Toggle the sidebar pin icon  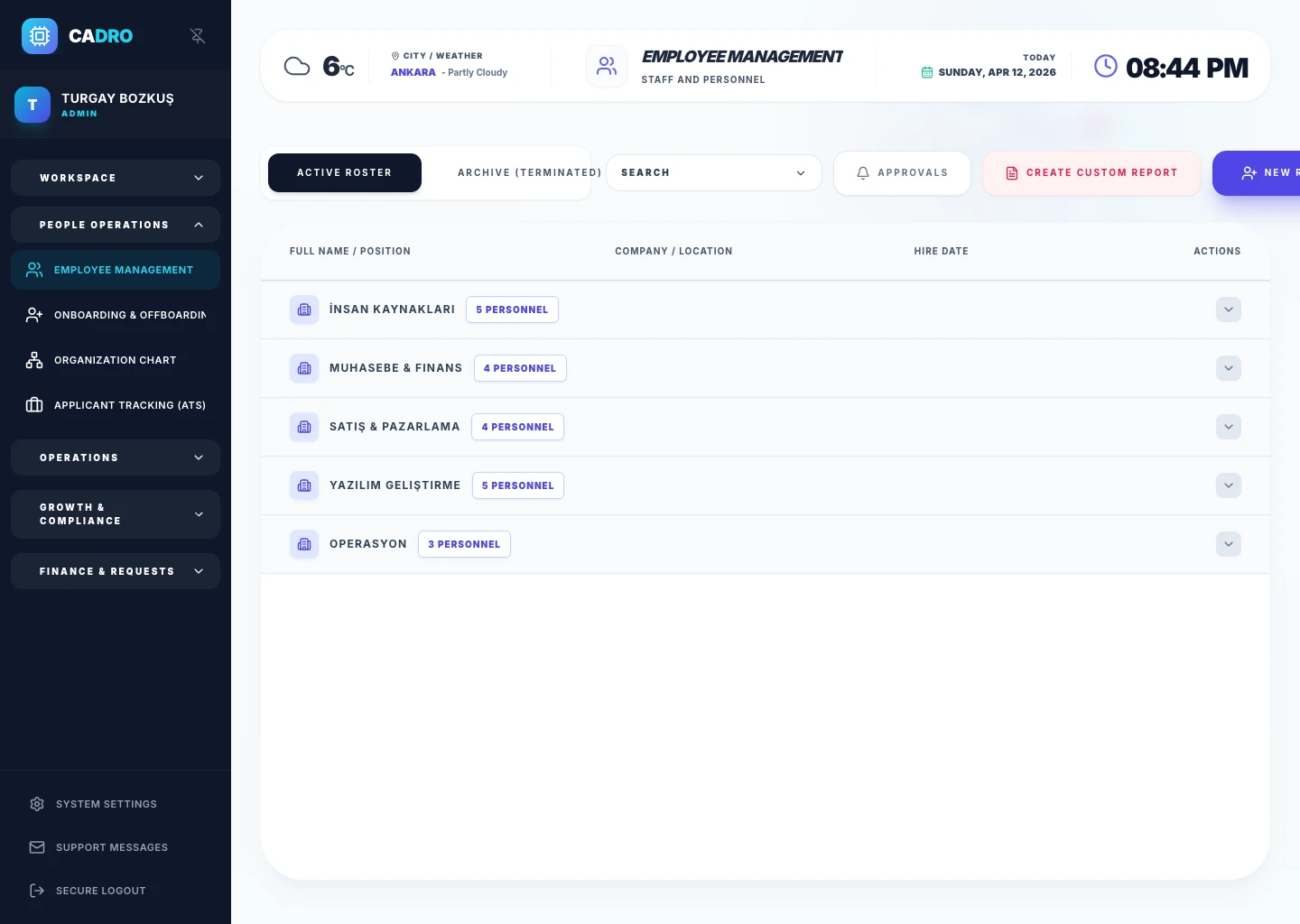tap(198, 36)
